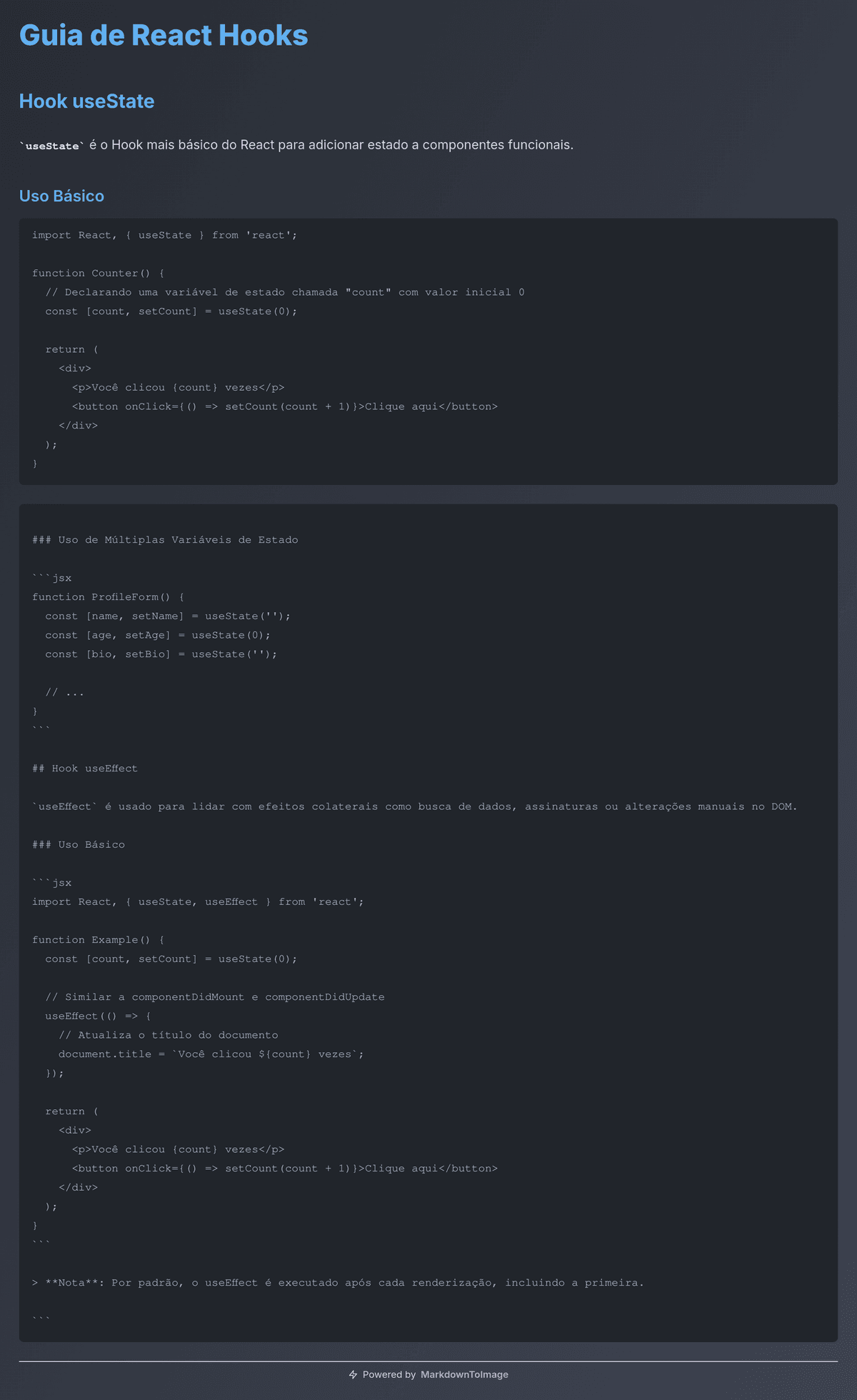Click the "document.title" assignment line

click(211, 1054)
